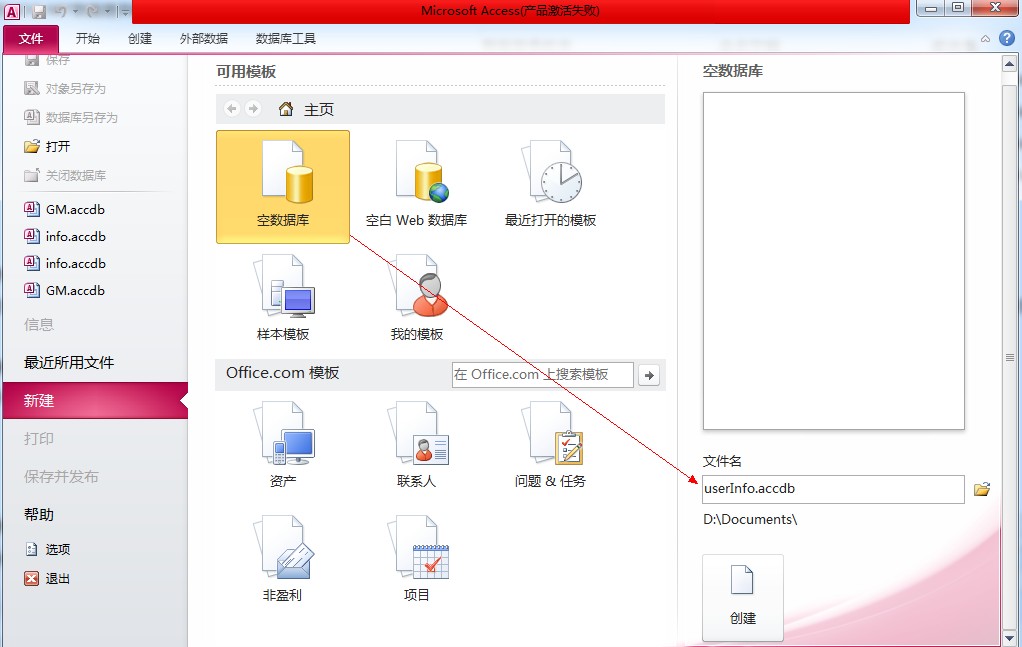Click the file name field userInfo.accdb
1022x647 pixels.
[x=833, y=489]
